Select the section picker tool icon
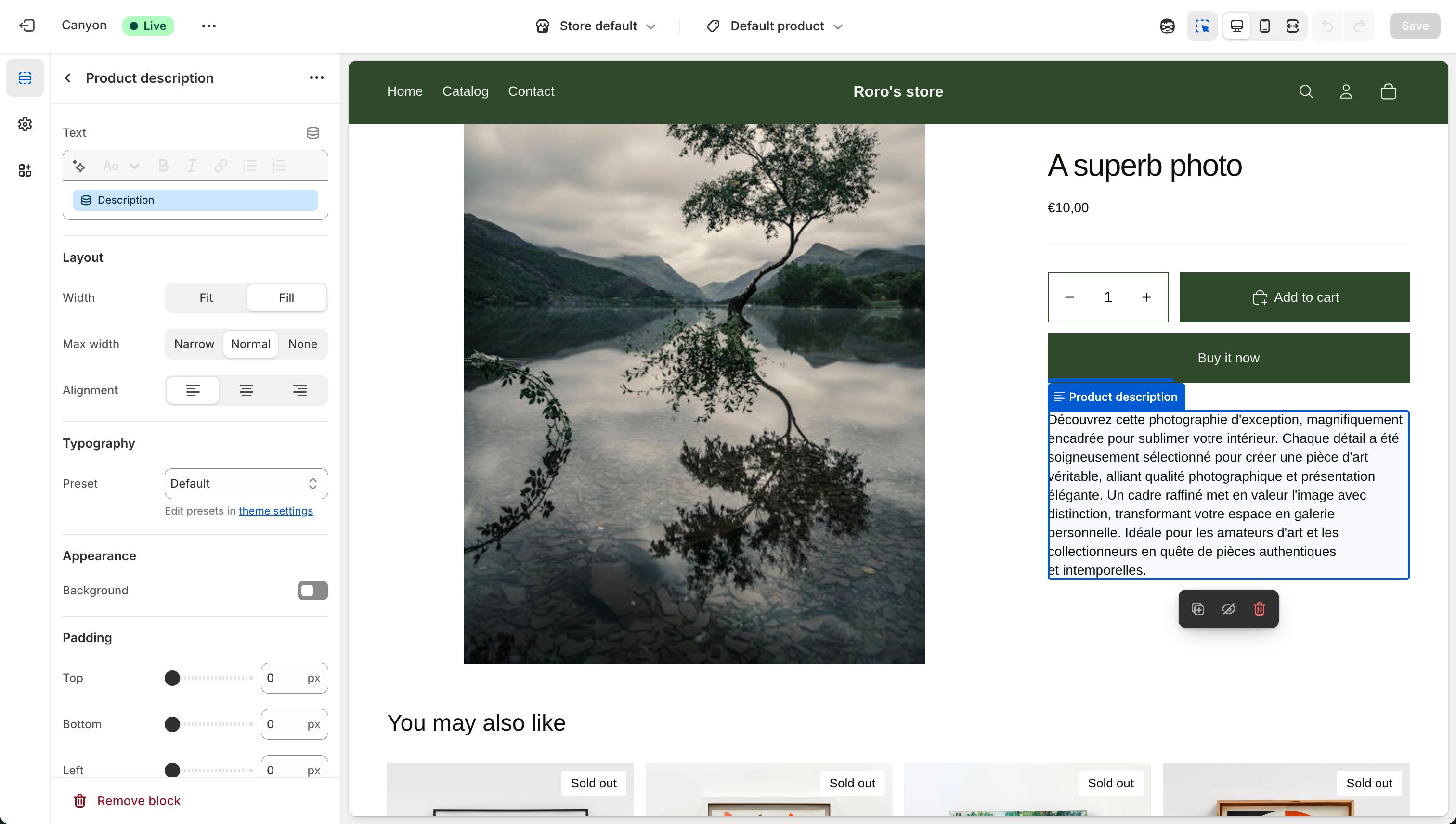Screen dimensions: 1456x824 (1202, 26)
